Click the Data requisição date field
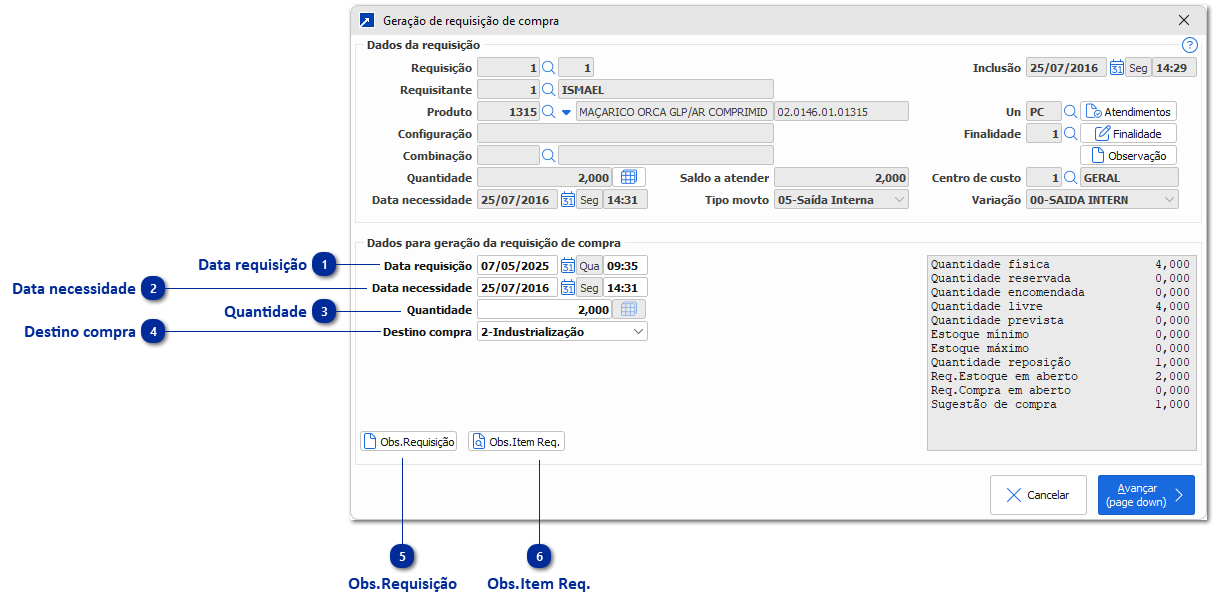 pos(518,266)
